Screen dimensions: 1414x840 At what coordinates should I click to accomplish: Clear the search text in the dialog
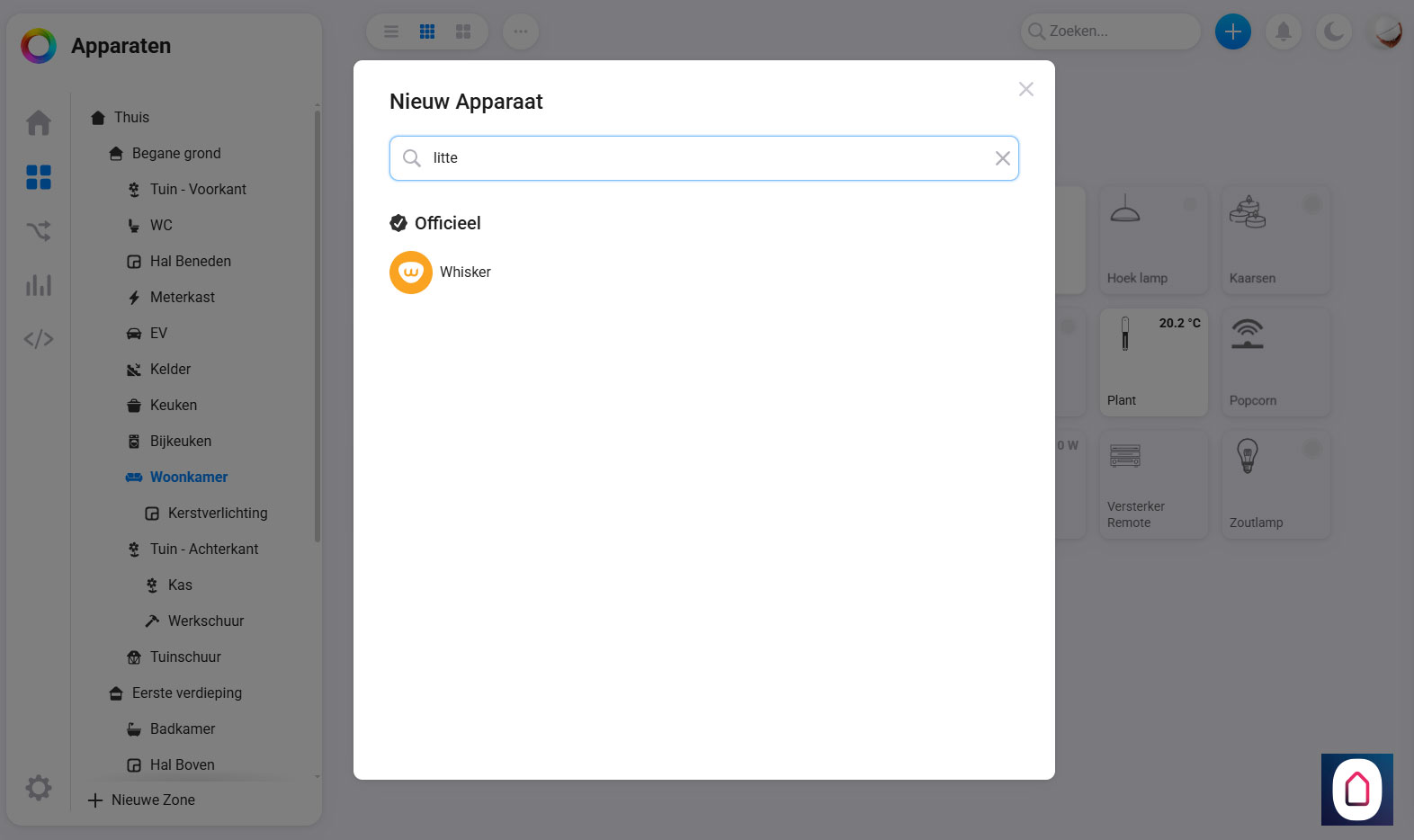click(1003, 158)
